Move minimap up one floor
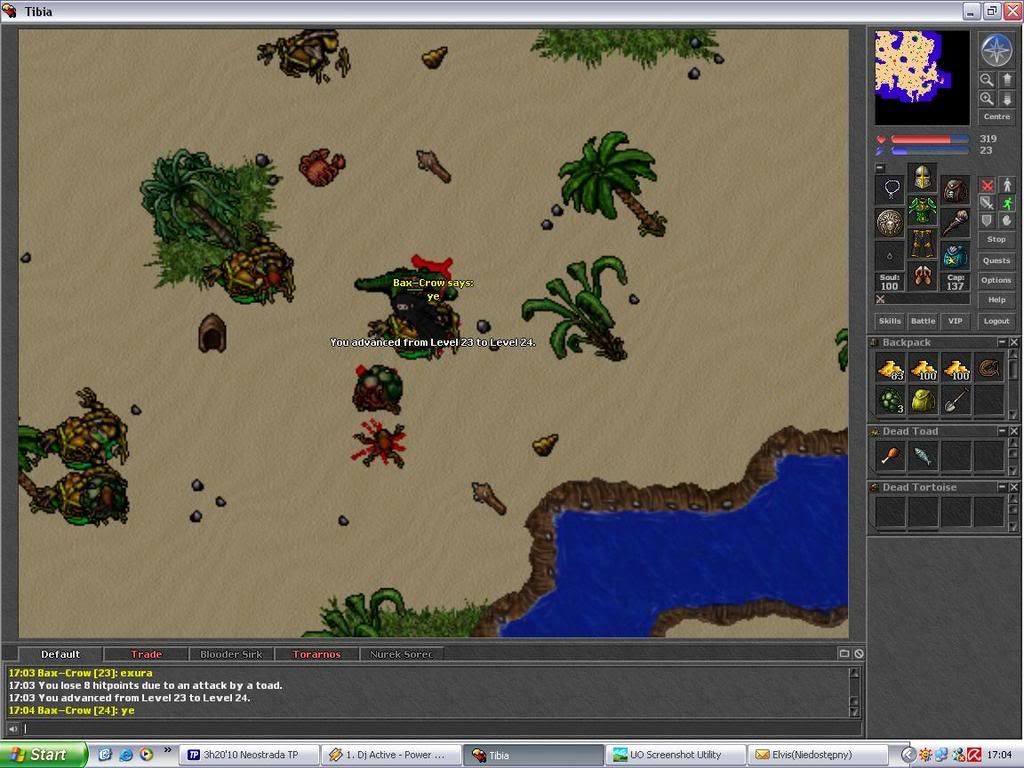The height and width of the screenshot is (768, 1024). coord(1006,80)
